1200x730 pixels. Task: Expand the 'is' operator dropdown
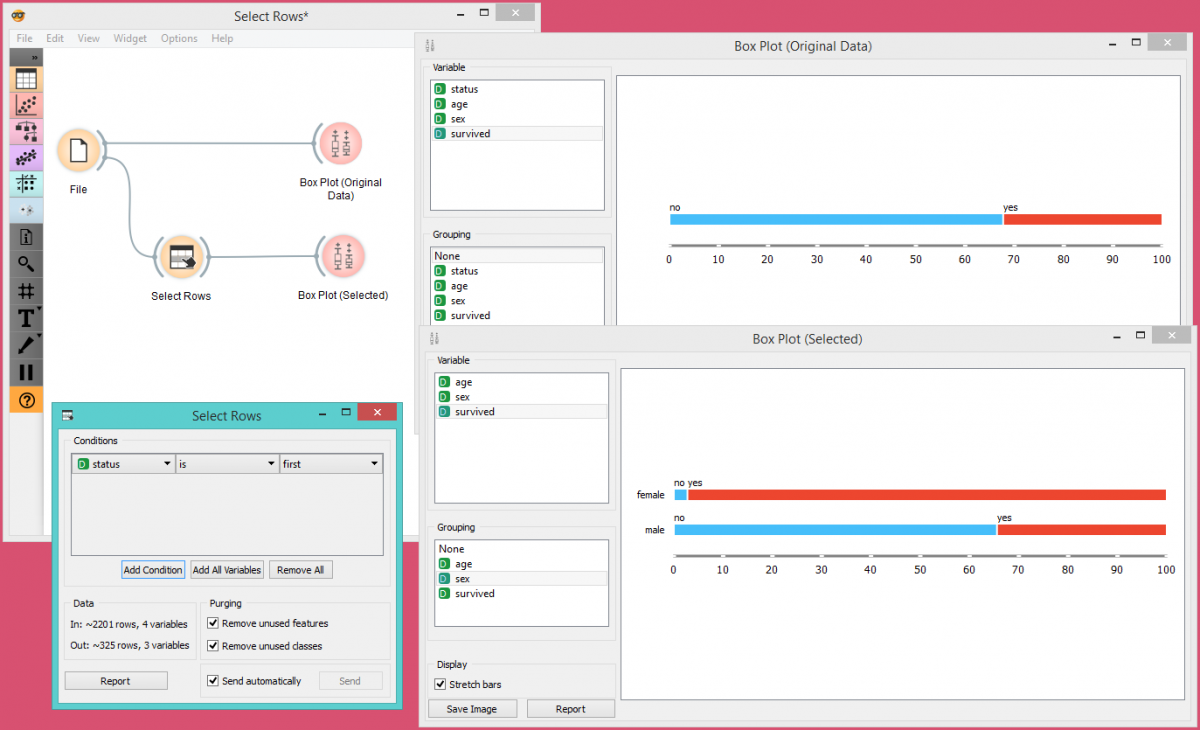(227, 464)
